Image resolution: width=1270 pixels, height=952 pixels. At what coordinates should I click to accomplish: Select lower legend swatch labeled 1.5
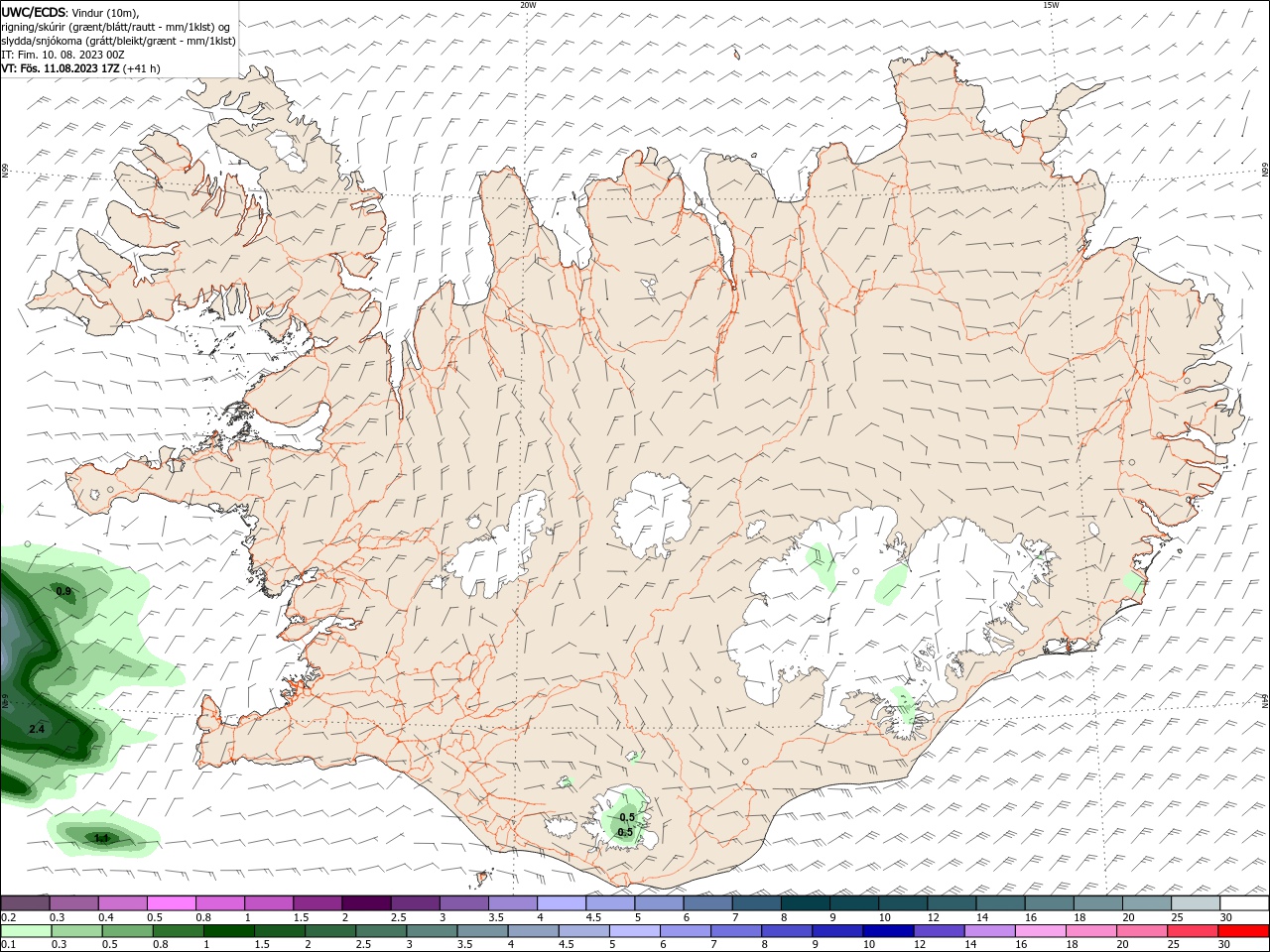(279, 931)
